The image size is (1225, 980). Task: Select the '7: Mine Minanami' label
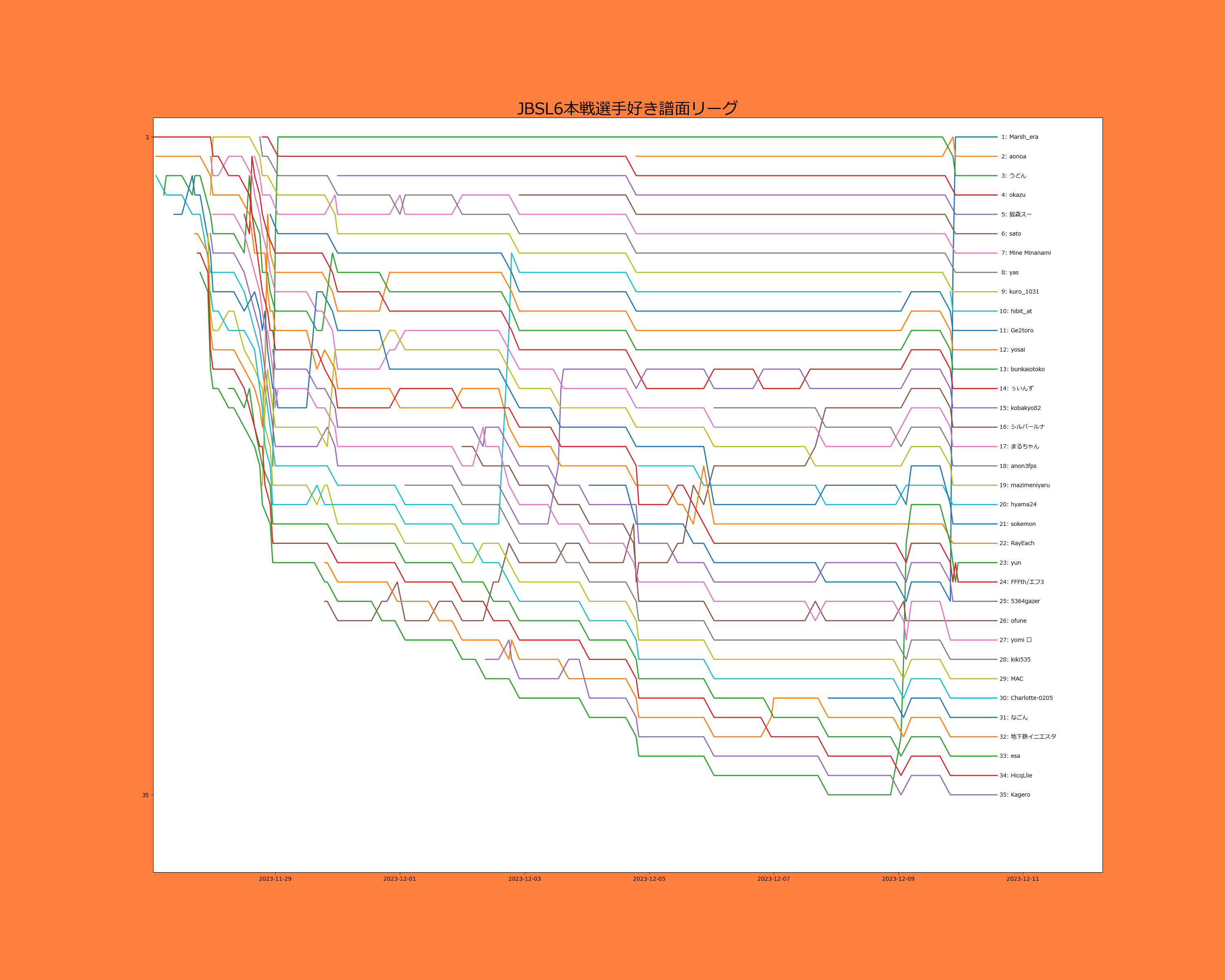point(1026,253)
